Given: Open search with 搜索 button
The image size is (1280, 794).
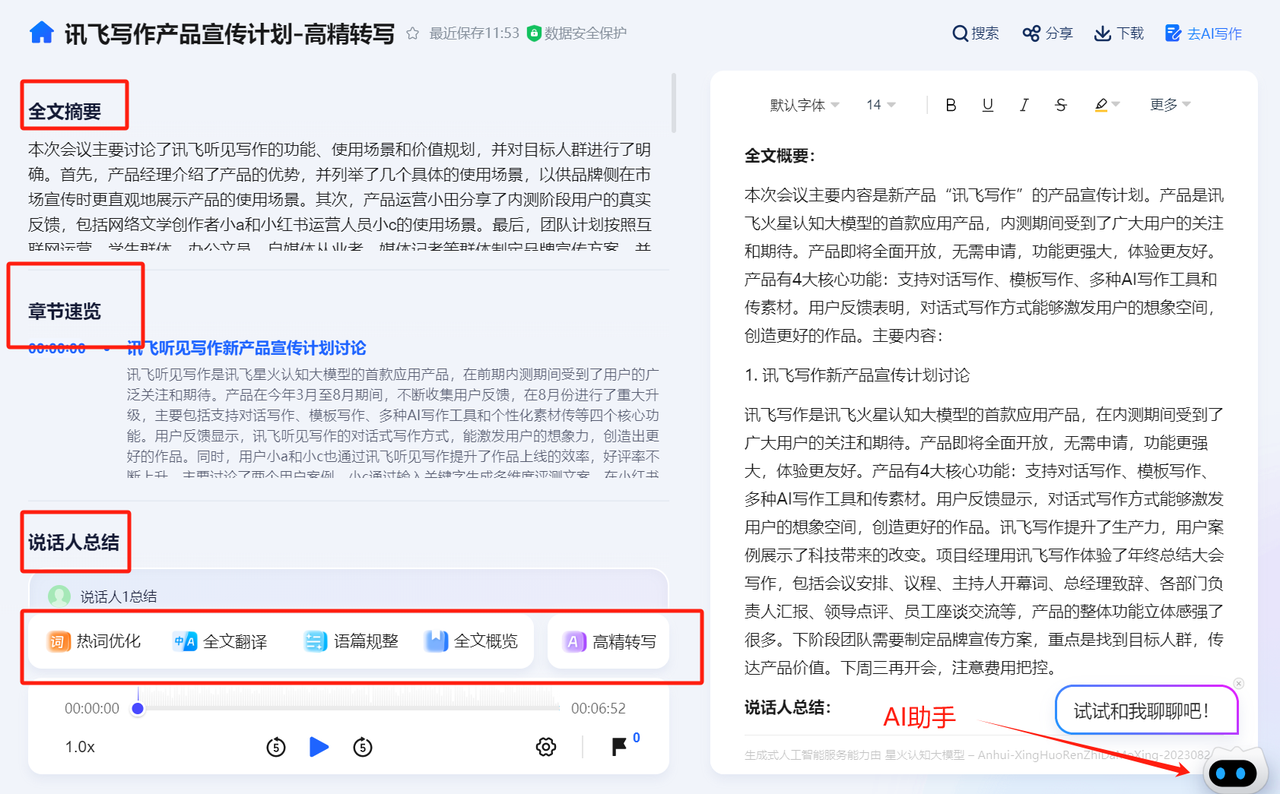Looking at the screenshot, I should (x=976, y=33).
